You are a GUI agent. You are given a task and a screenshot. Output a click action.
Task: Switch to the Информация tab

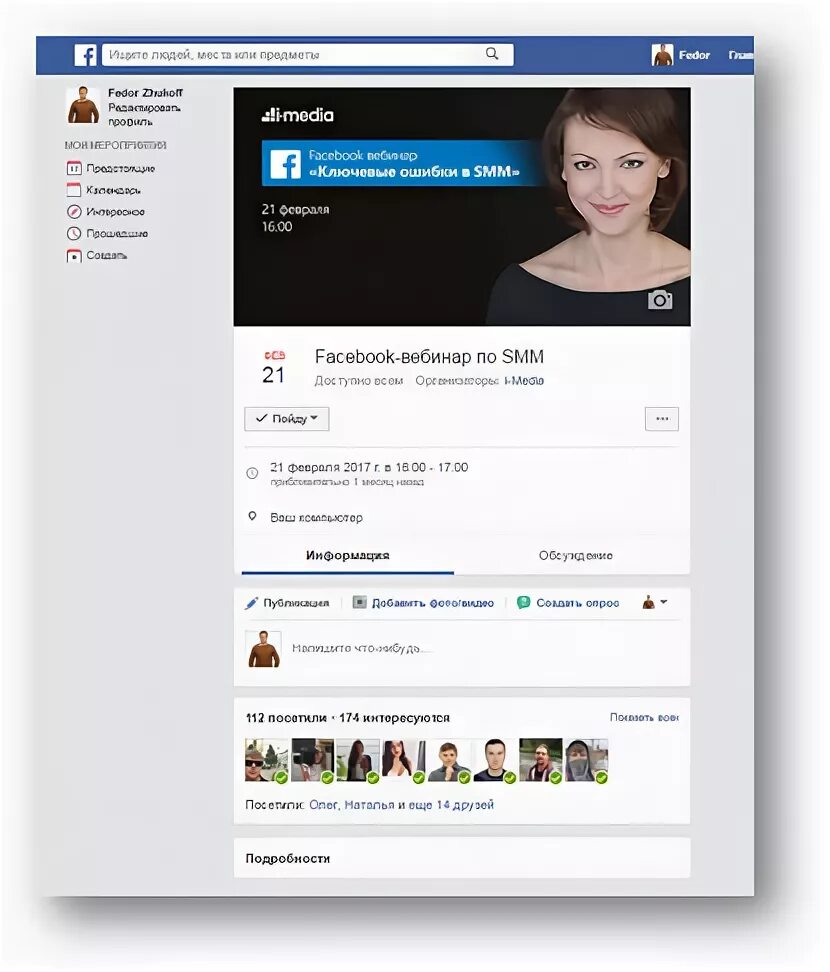click(x=348, y=555)
